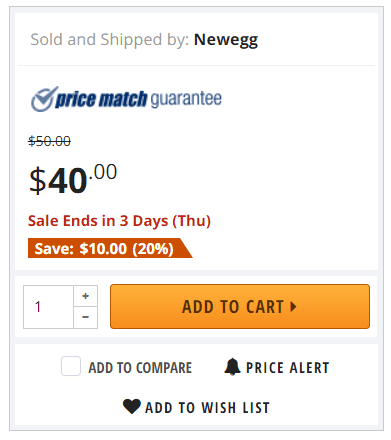The height and width of the screenshot is (440, 391).
Task: Click Add to Wish List text
Action: (207, 408)
